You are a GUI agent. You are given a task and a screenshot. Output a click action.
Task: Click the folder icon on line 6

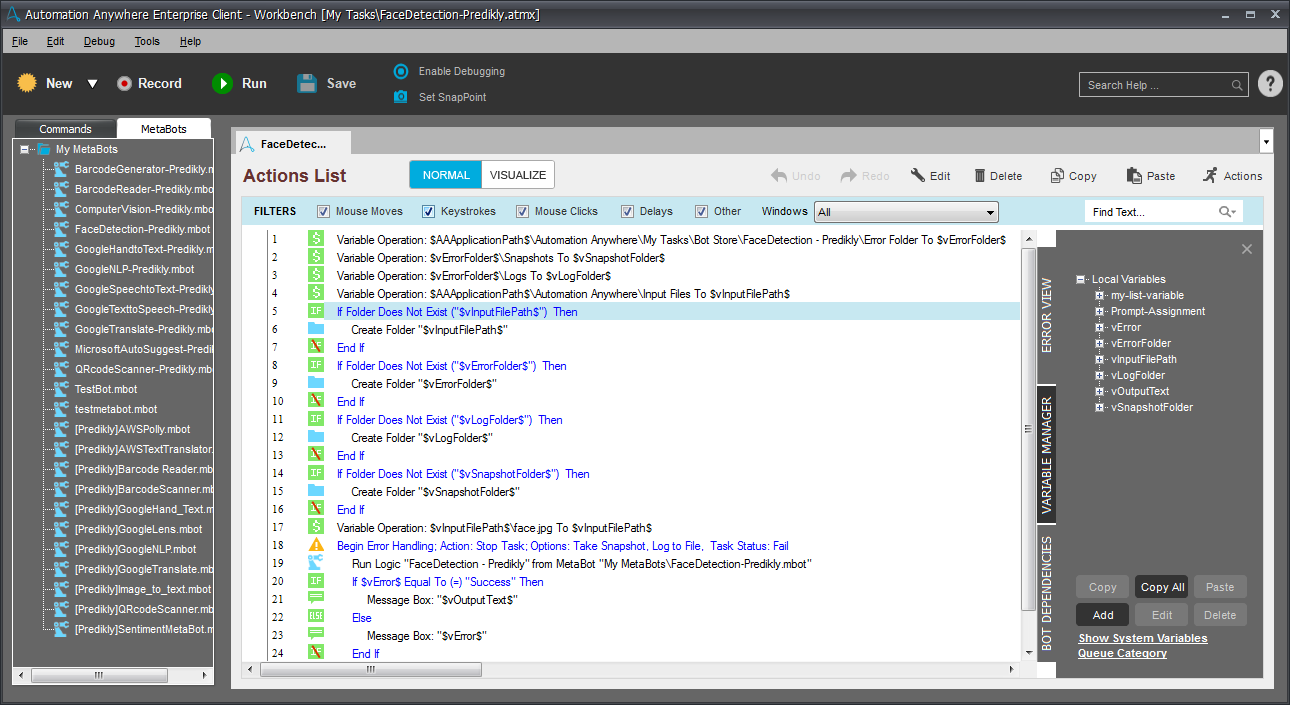pyautogui.click(x=316, y=330)
